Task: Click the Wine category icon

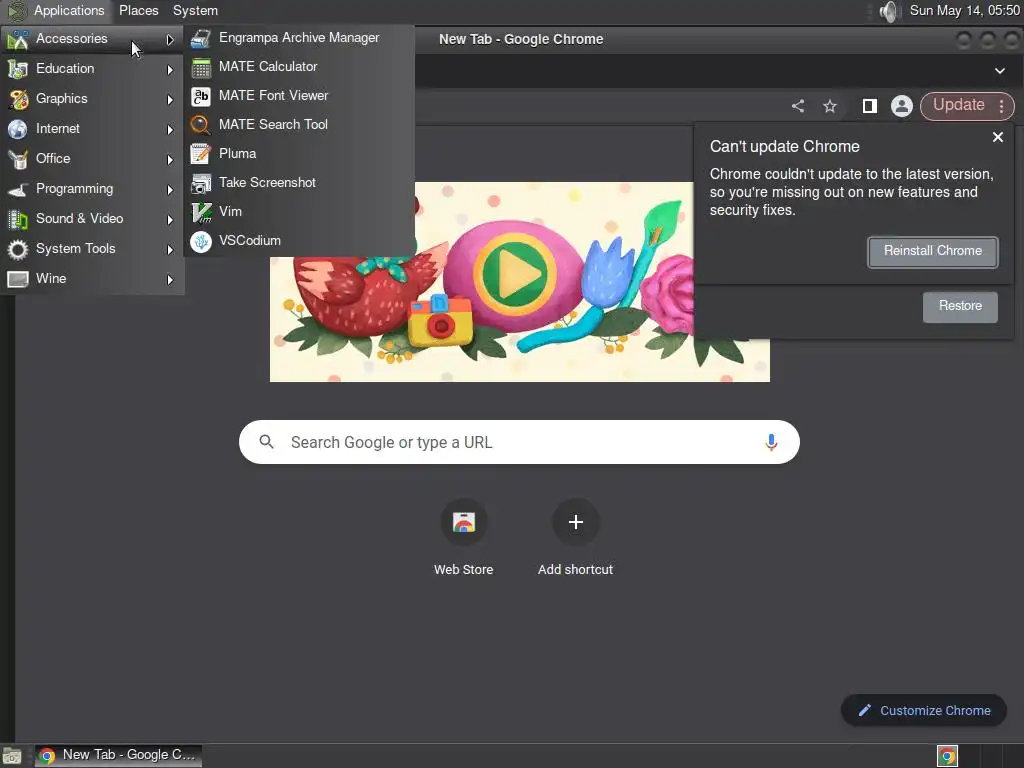Action: pyautogui.click(x=18, y=280)
